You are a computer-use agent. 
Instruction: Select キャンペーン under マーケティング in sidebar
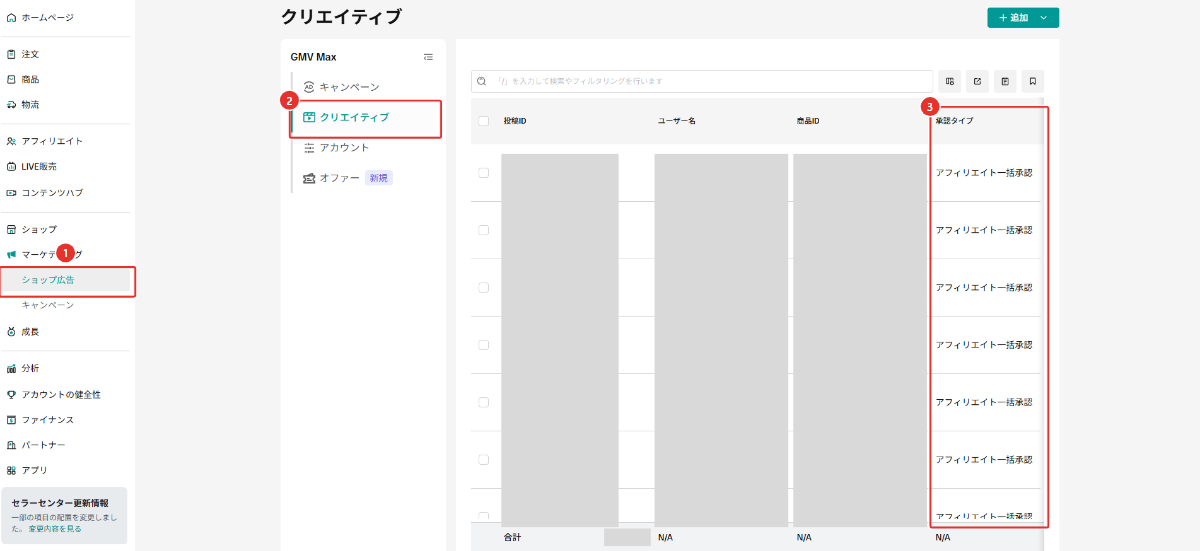pyautogui.click(x=48, y=305)
